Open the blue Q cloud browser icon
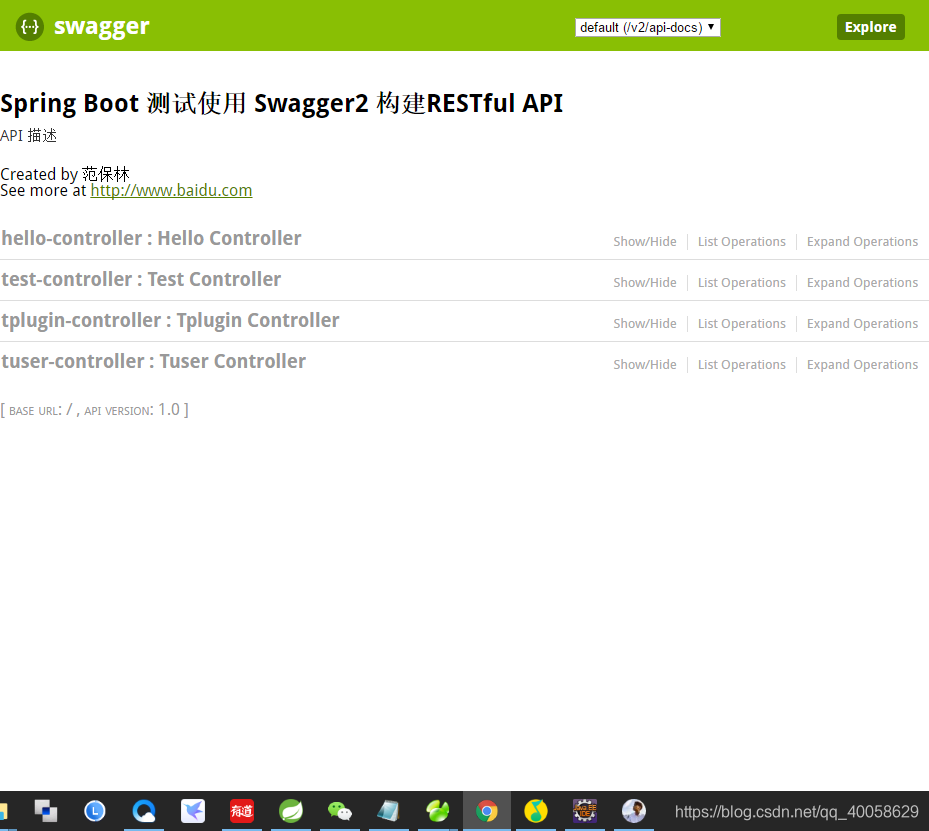Image resolution: width=929 pixels, height=831 pixels. coord(144,811)
